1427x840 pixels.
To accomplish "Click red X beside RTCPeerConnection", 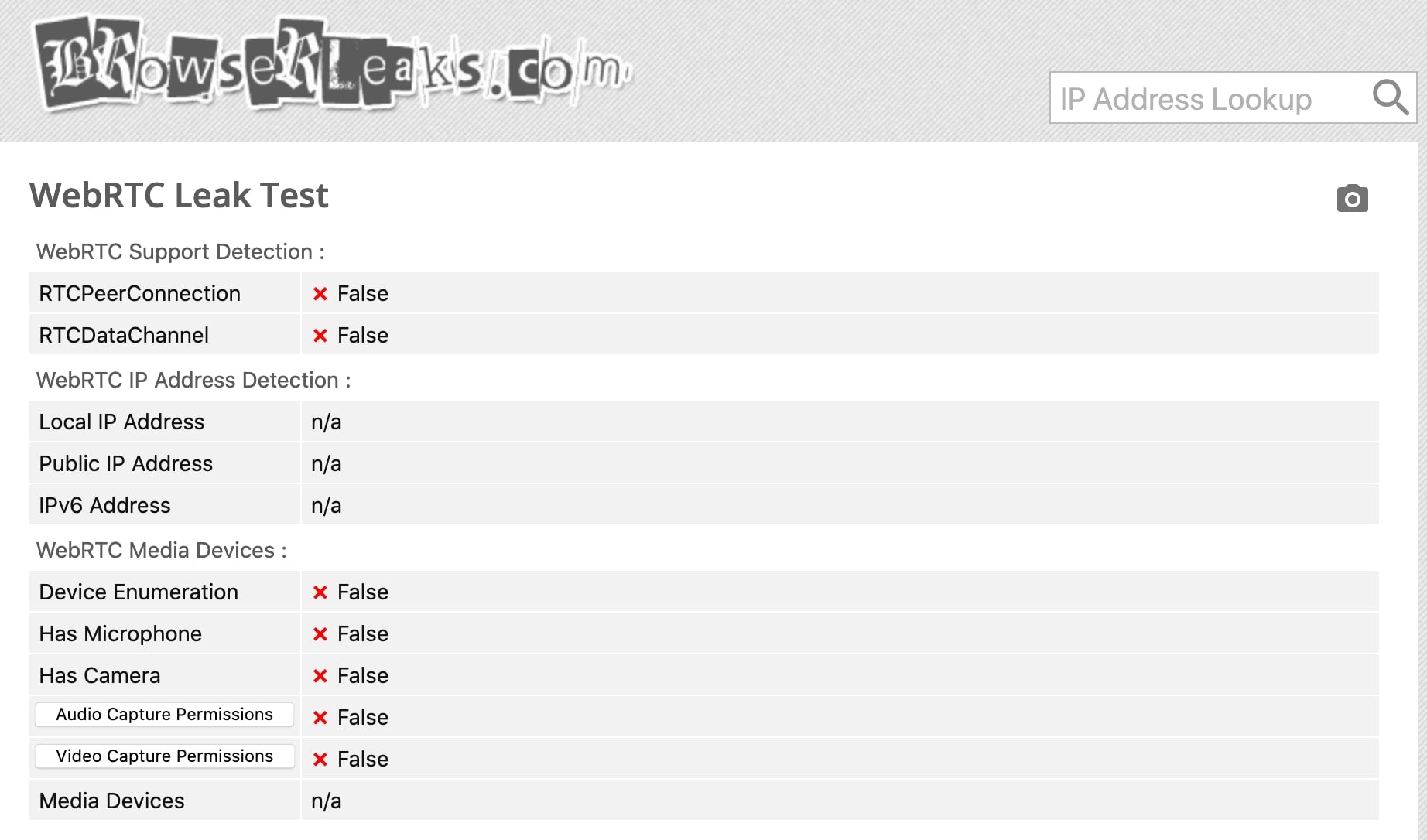I will (320, 294).
